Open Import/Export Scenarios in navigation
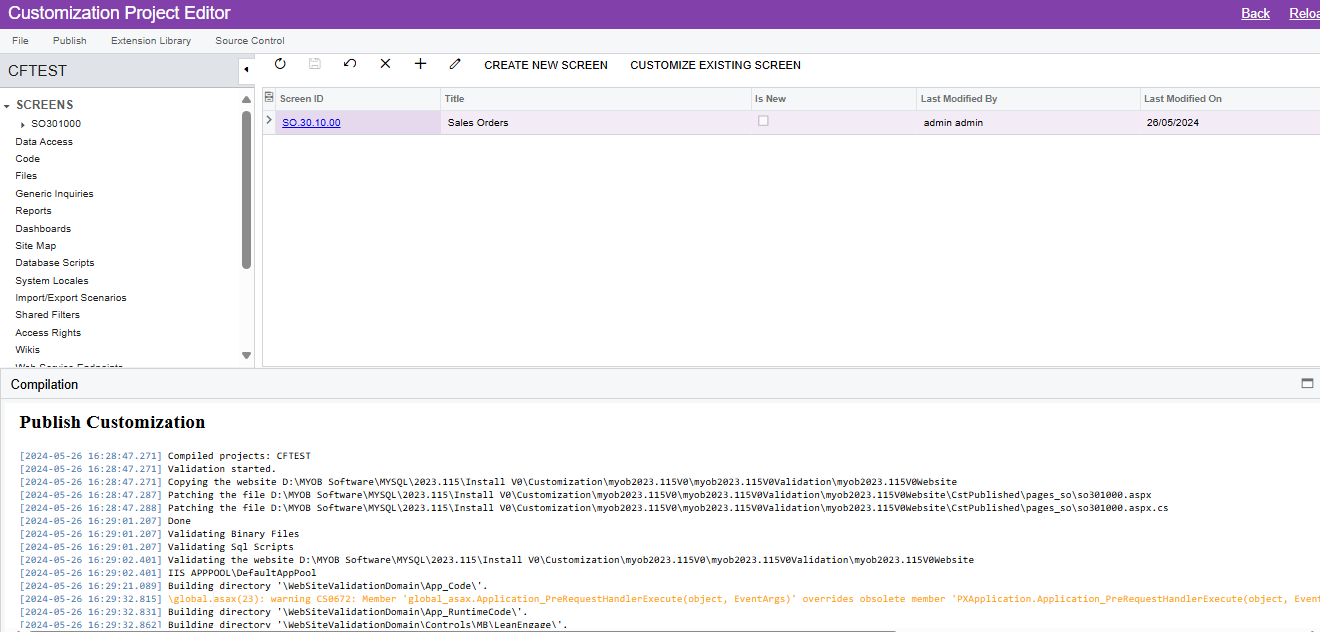Viewport: 1320px width, 632px height. click(71, 298)
